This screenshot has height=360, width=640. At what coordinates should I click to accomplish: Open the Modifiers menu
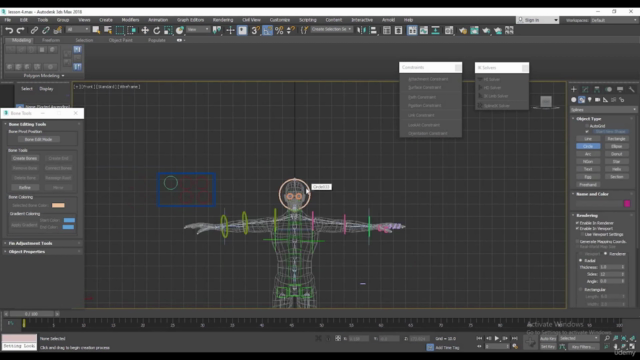pyautogui.click(x=130, y=20)
